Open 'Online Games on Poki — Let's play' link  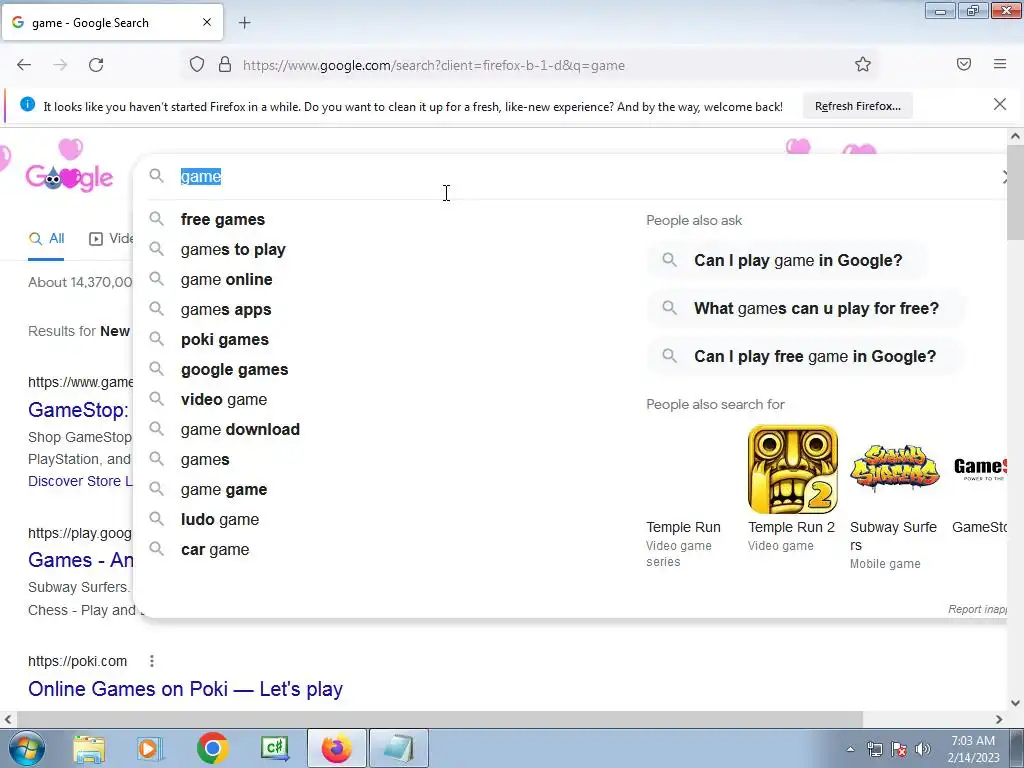pyautogui.click(x=185, y=689)
